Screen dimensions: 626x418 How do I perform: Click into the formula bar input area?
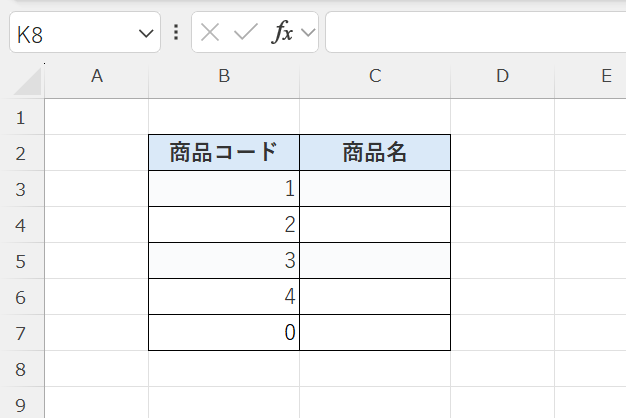[475, 33]
